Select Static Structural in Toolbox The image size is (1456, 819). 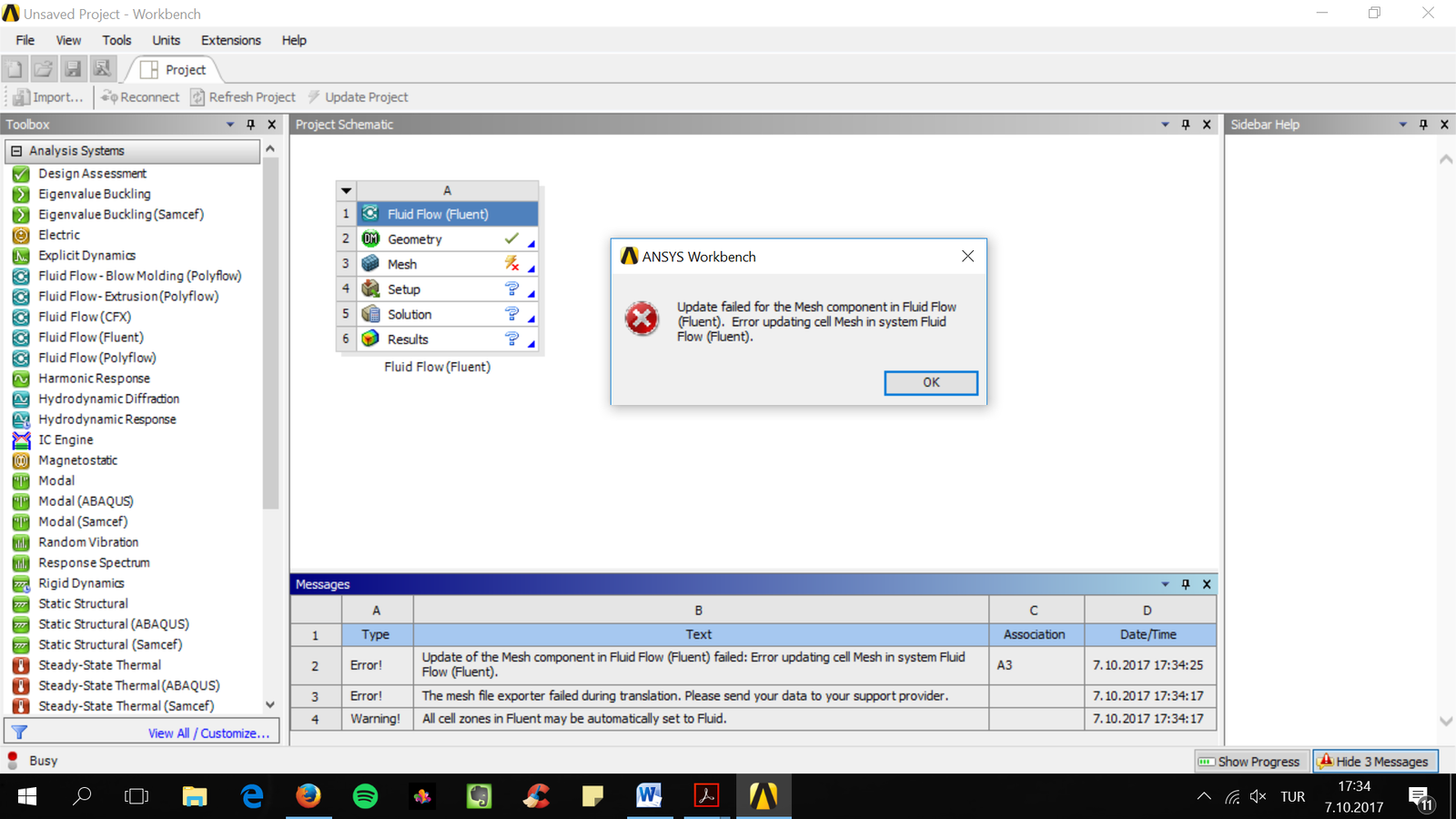pos(83,603)
